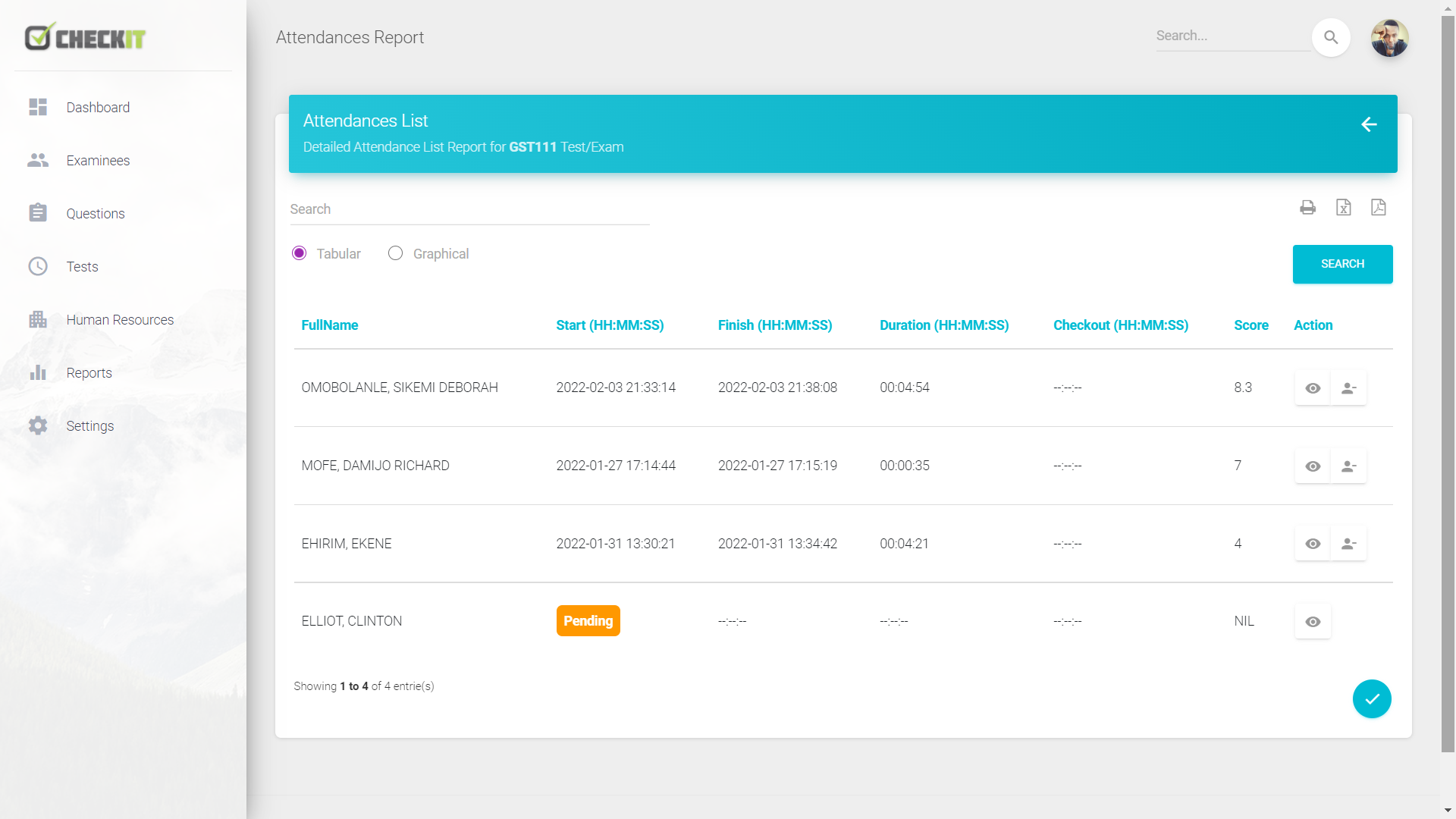Click the round checkmark floating button
1456x819 pixels.
pyautogui.click(x=1372, y=698)
